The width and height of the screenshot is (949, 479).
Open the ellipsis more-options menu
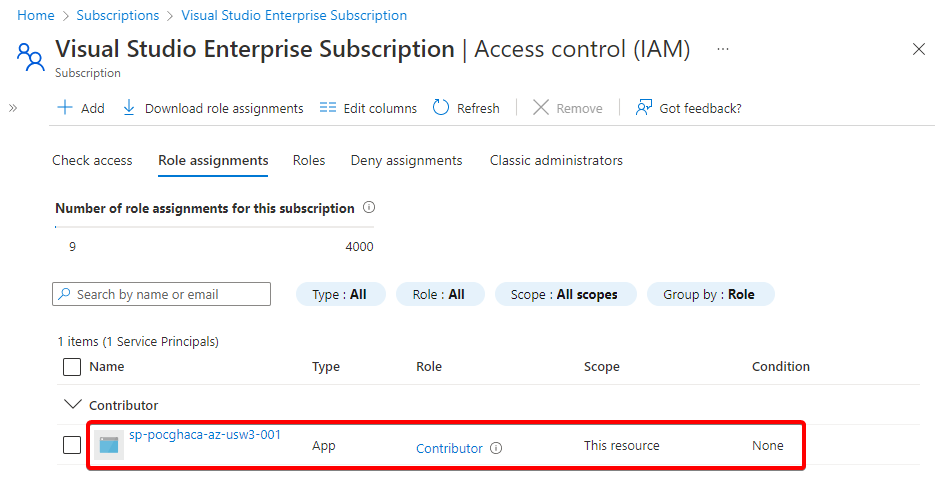[723, 49]
